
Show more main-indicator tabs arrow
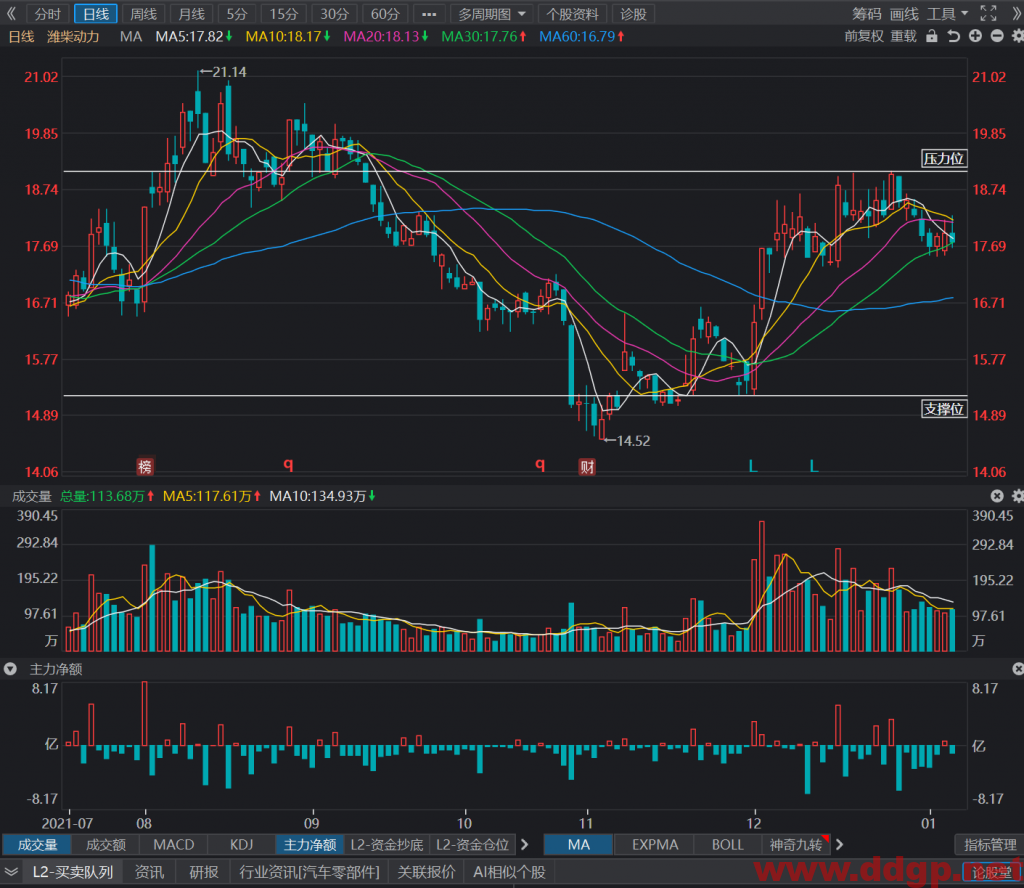[839, 844]
